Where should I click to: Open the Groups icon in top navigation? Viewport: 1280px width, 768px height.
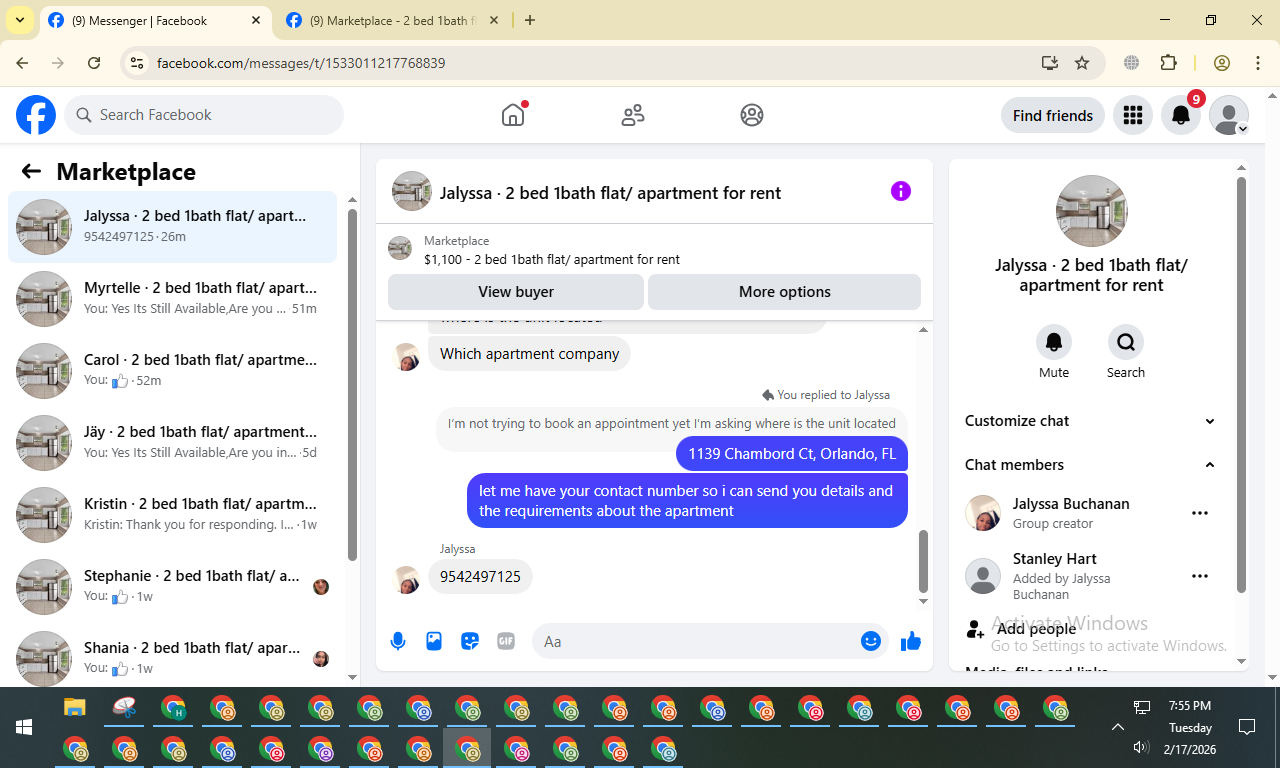tap(752, 115)
